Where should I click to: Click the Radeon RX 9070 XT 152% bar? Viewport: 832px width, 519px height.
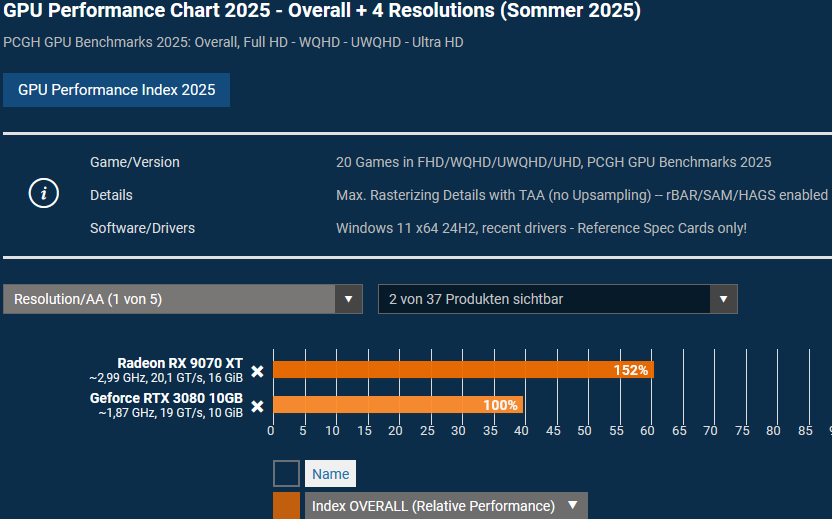(463, 369)
